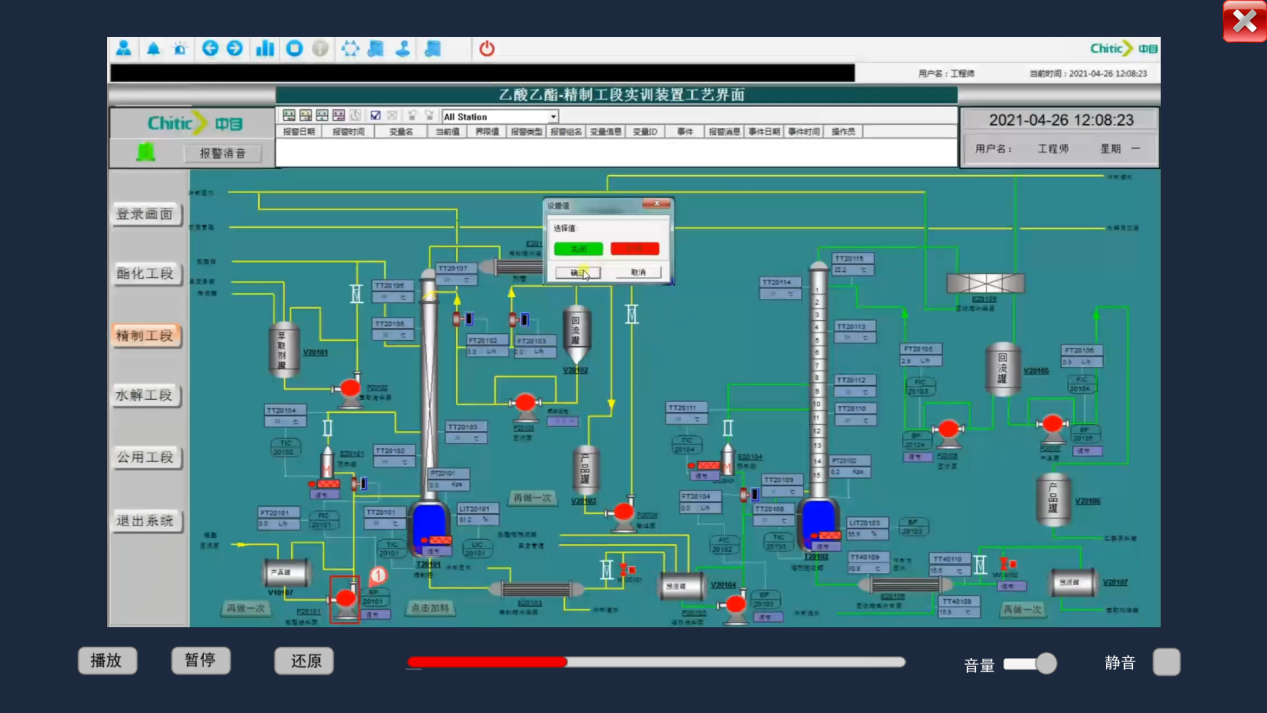
Task: Switch to 水解工段 section
Action: click(145, 396)
